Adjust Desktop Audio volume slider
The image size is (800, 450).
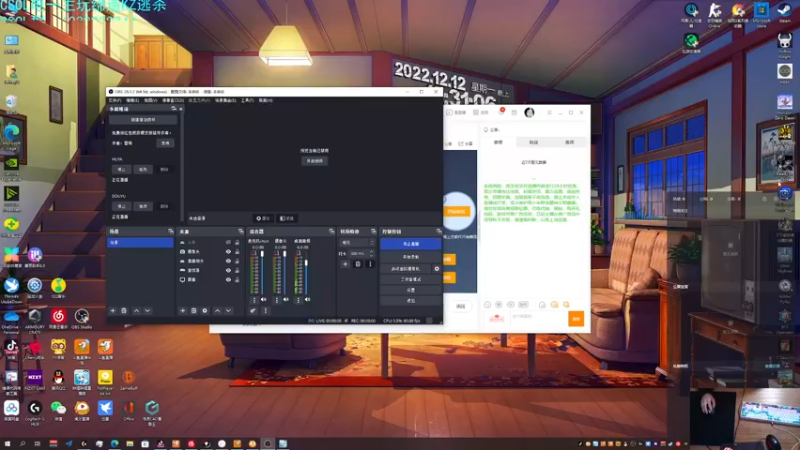click(306, 272)
